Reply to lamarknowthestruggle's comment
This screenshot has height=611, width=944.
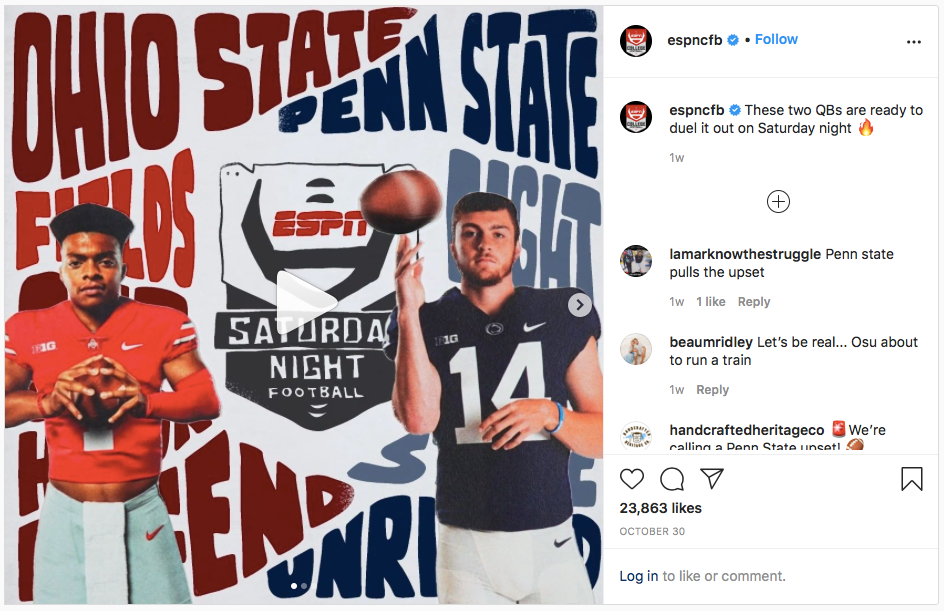[x=753, y=302]
